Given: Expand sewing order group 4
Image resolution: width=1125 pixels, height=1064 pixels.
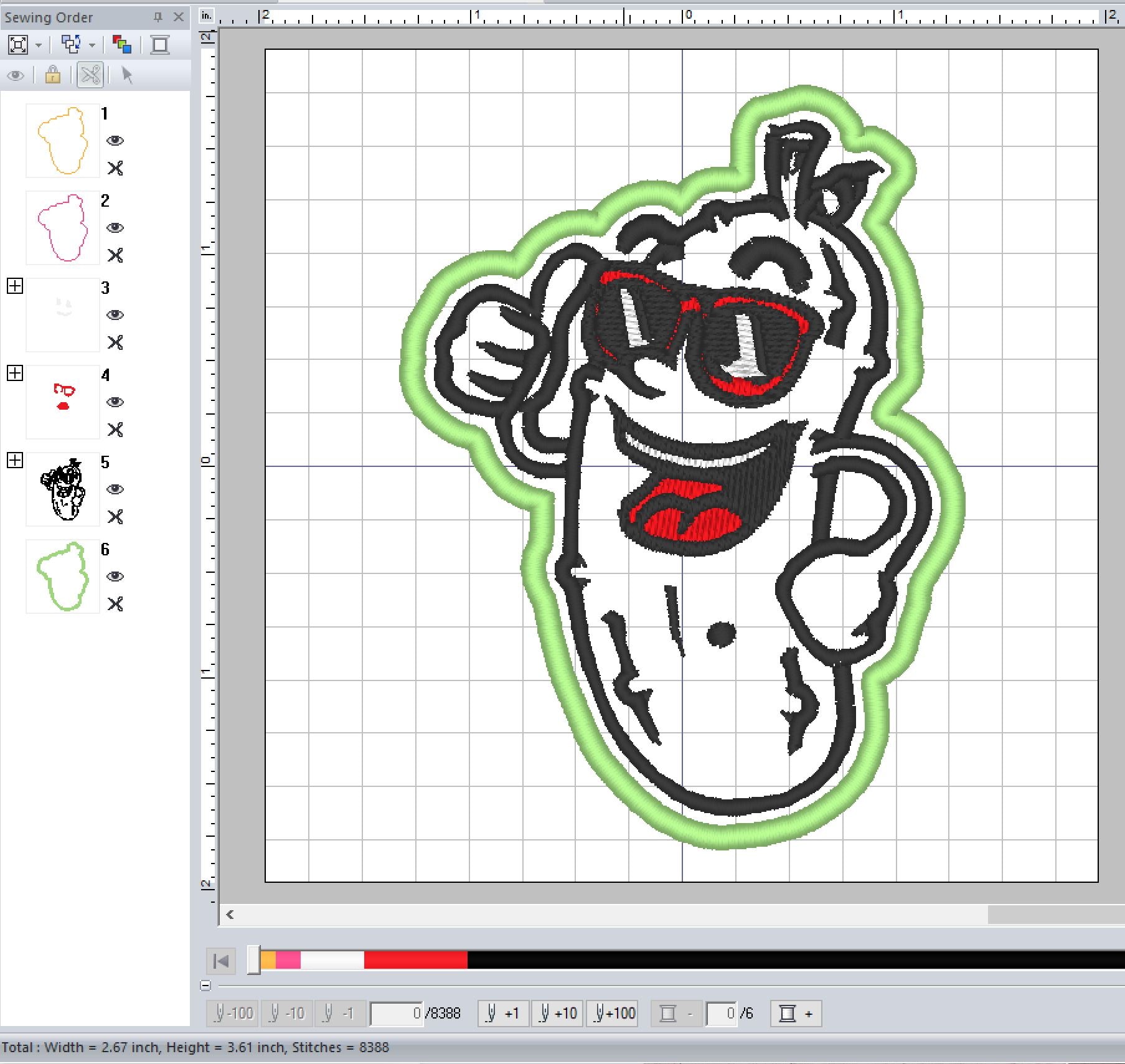Looking at the screenshot, I should (15, 374).
